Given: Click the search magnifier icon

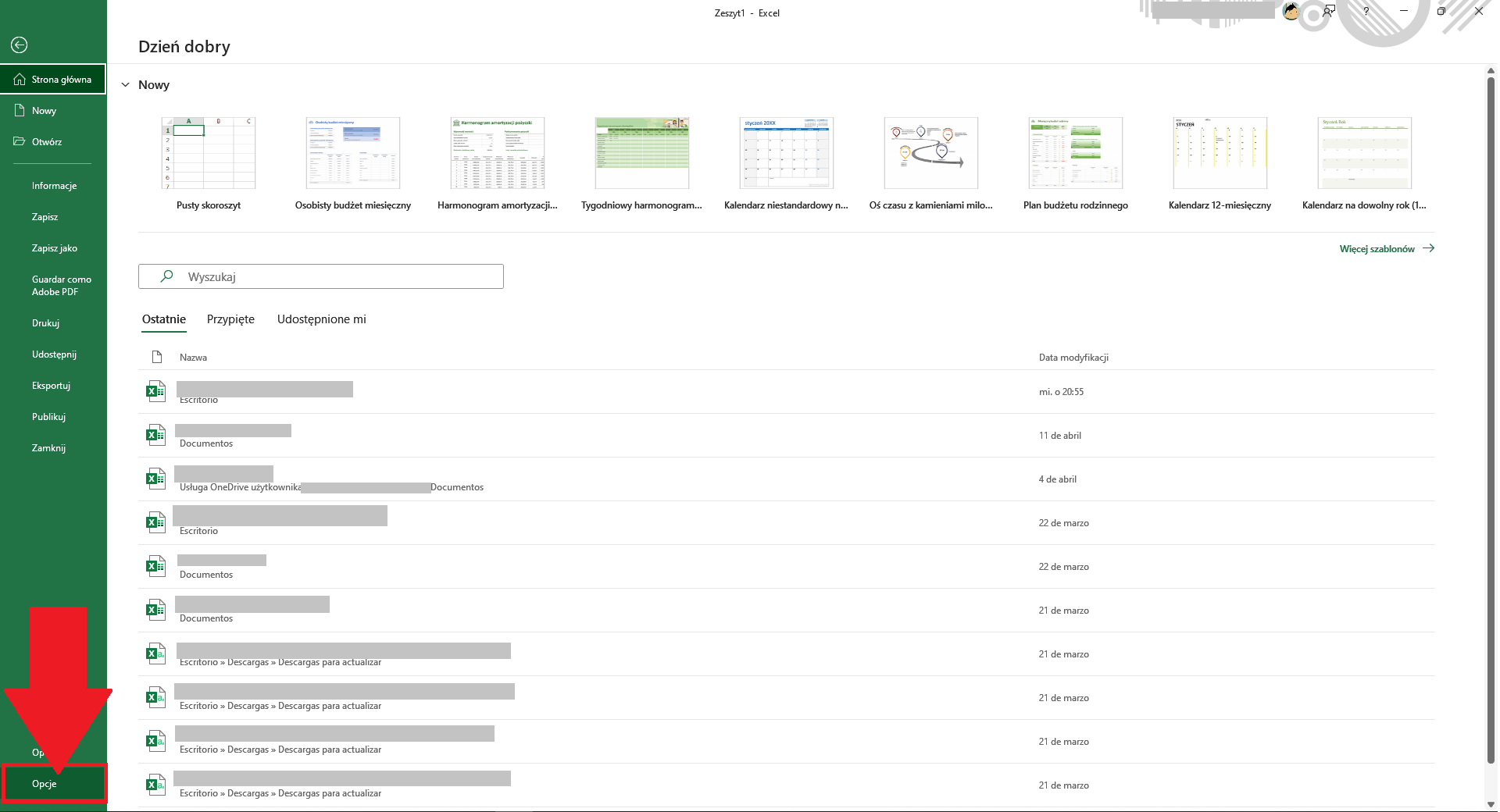Looking at the screenshot, I should 166,276.
